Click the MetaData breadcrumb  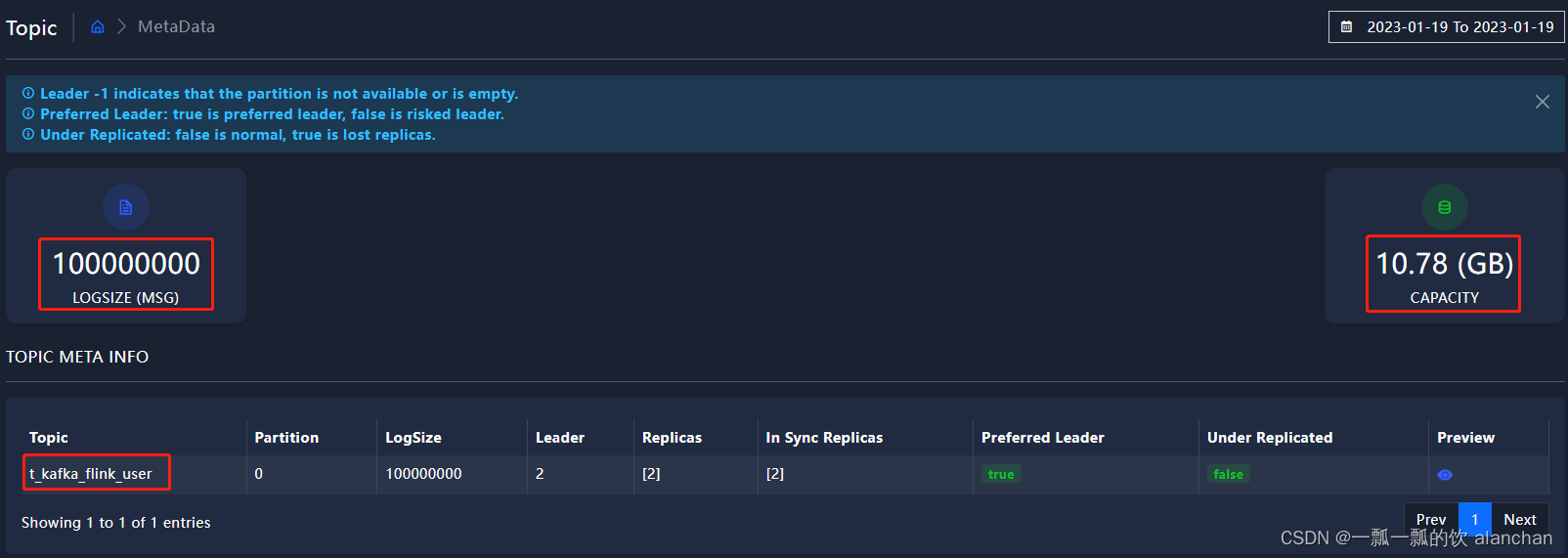pos(176,26)
